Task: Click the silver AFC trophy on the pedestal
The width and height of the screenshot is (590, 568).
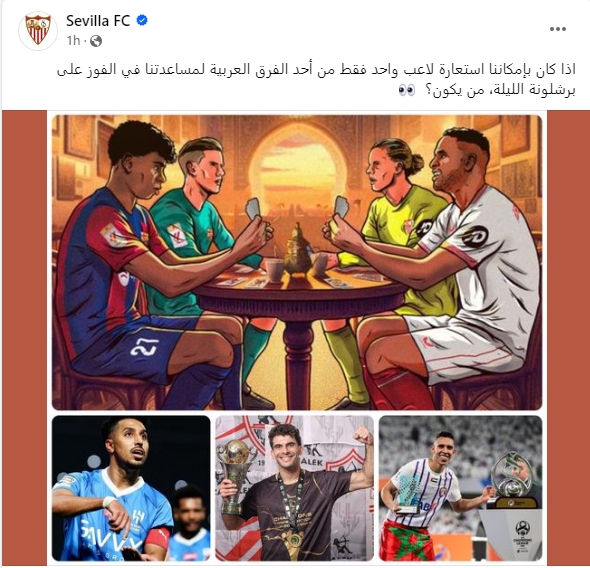Action: (x=512, y=480)
